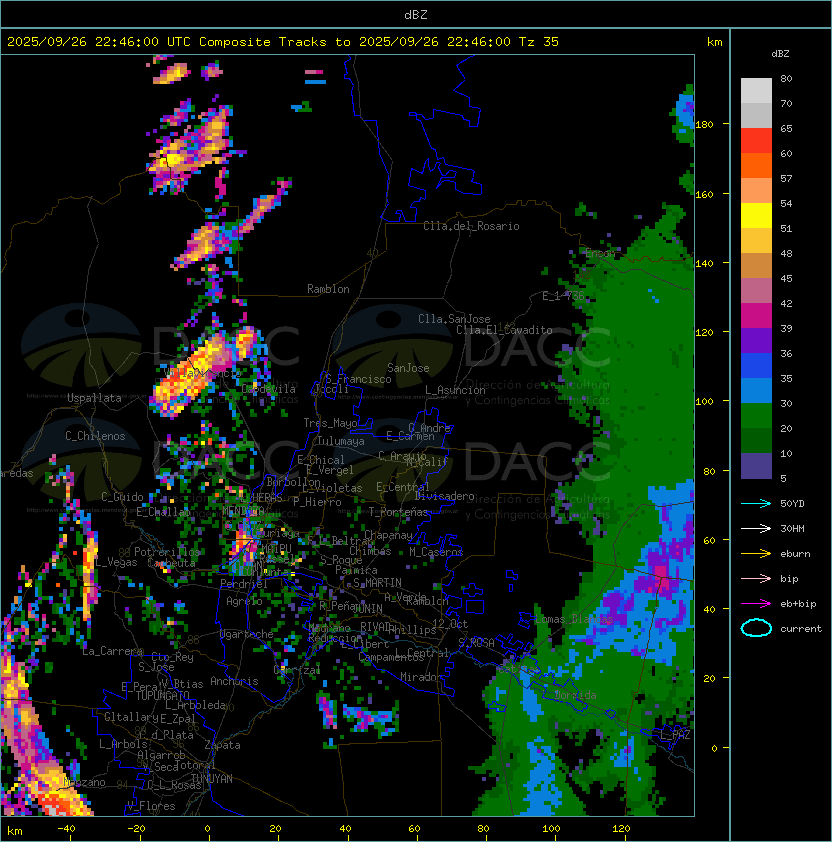
Task: Click the pink bip arrow icon
Action: (756, 578)
